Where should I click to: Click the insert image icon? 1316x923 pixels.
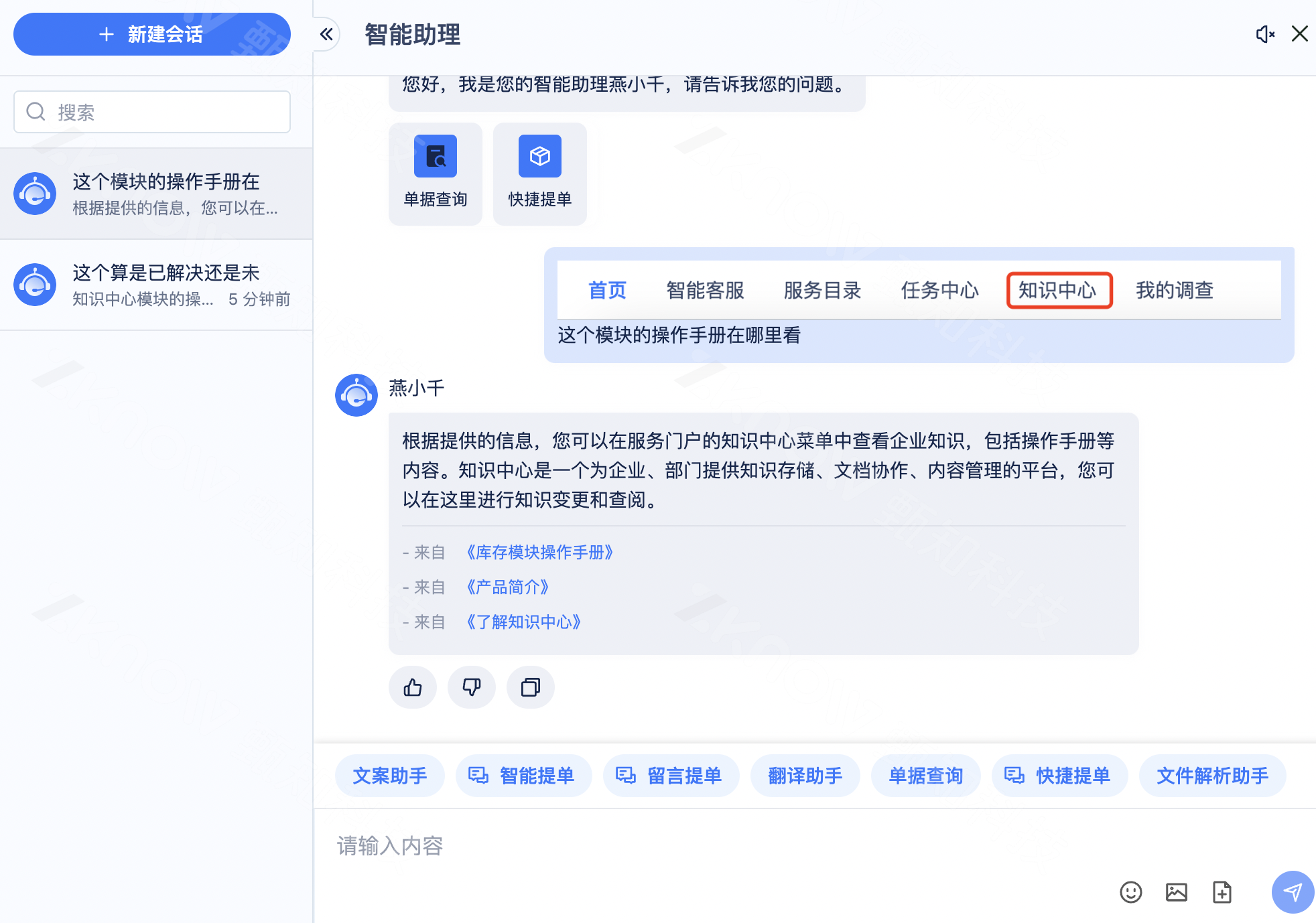pyautogui.click(x=1177, y=892)
